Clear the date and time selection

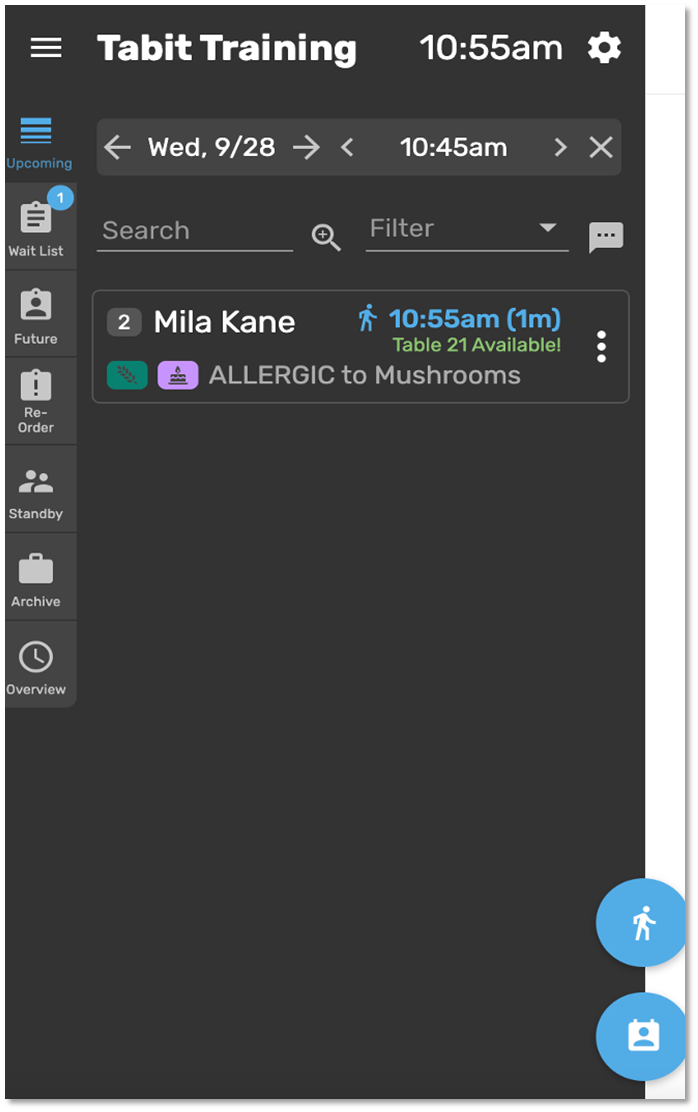(601, 148)
